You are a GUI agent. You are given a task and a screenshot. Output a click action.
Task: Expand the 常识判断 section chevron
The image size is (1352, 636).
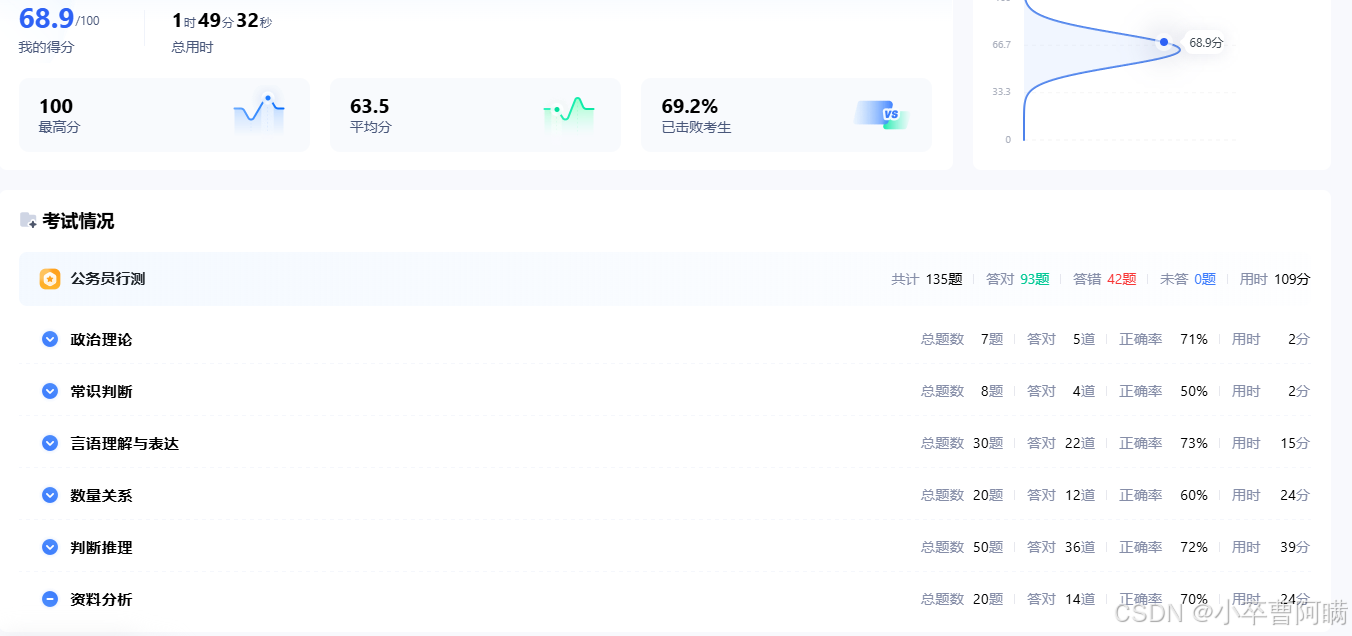pos(50,391)
